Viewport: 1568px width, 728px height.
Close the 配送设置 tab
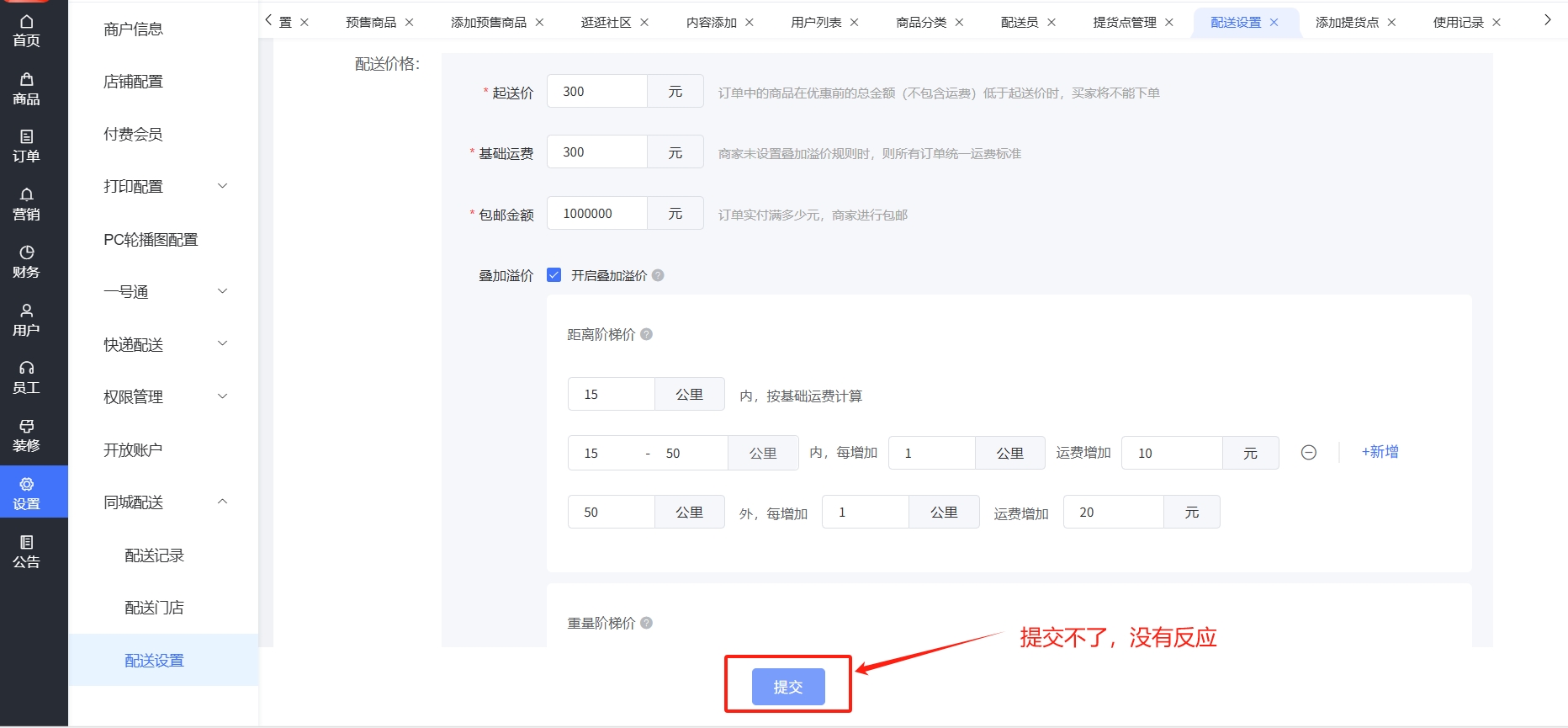point(1274,23)
